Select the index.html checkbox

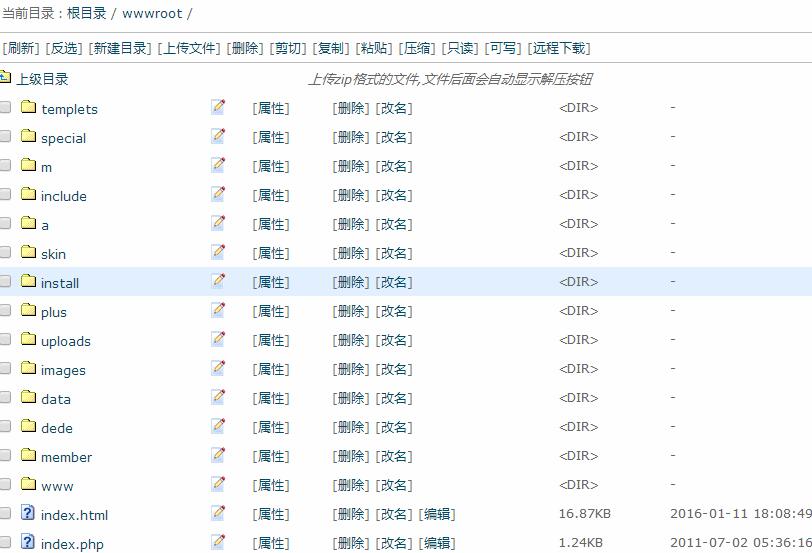[x=6, y=514]
